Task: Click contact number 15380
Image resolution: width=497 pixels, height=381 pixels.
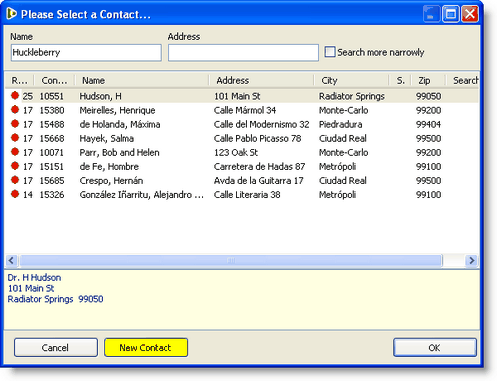Action: 52,110
